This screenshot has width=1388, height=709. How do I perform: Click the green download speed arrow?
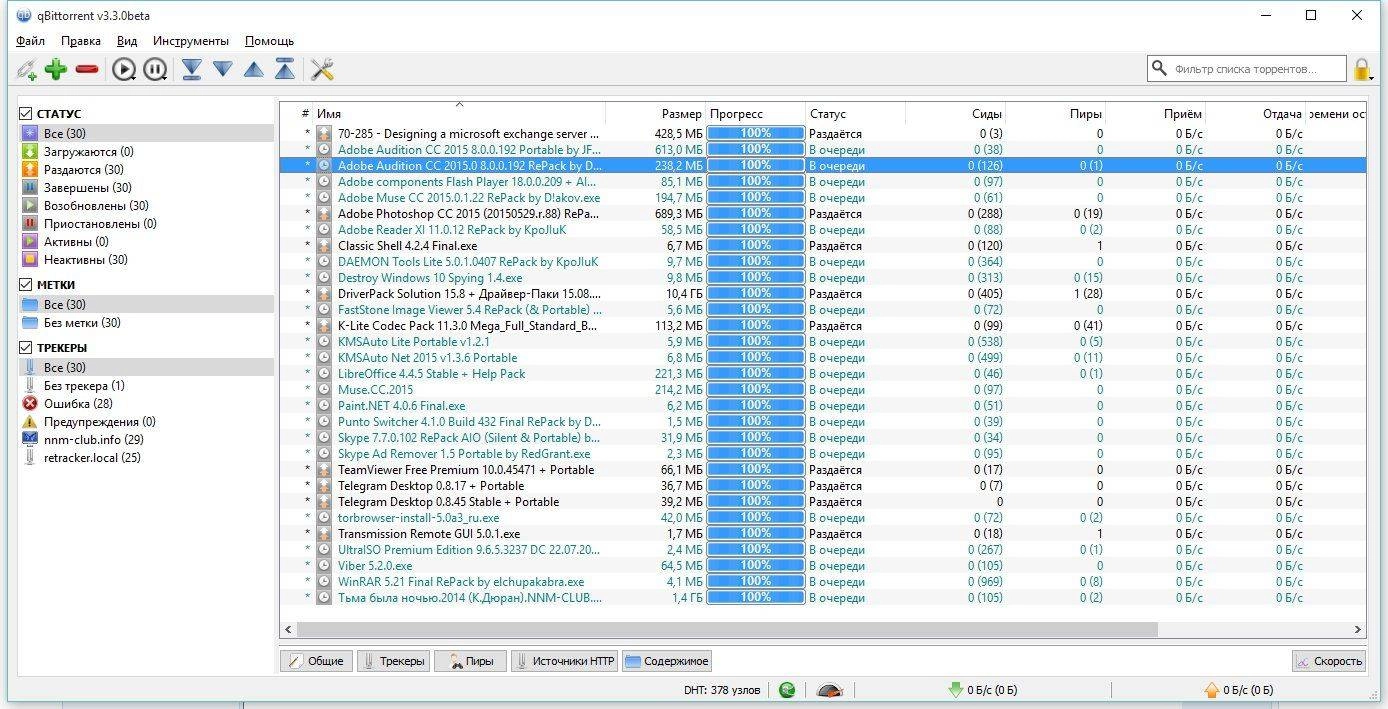click(x=954, y=689)
